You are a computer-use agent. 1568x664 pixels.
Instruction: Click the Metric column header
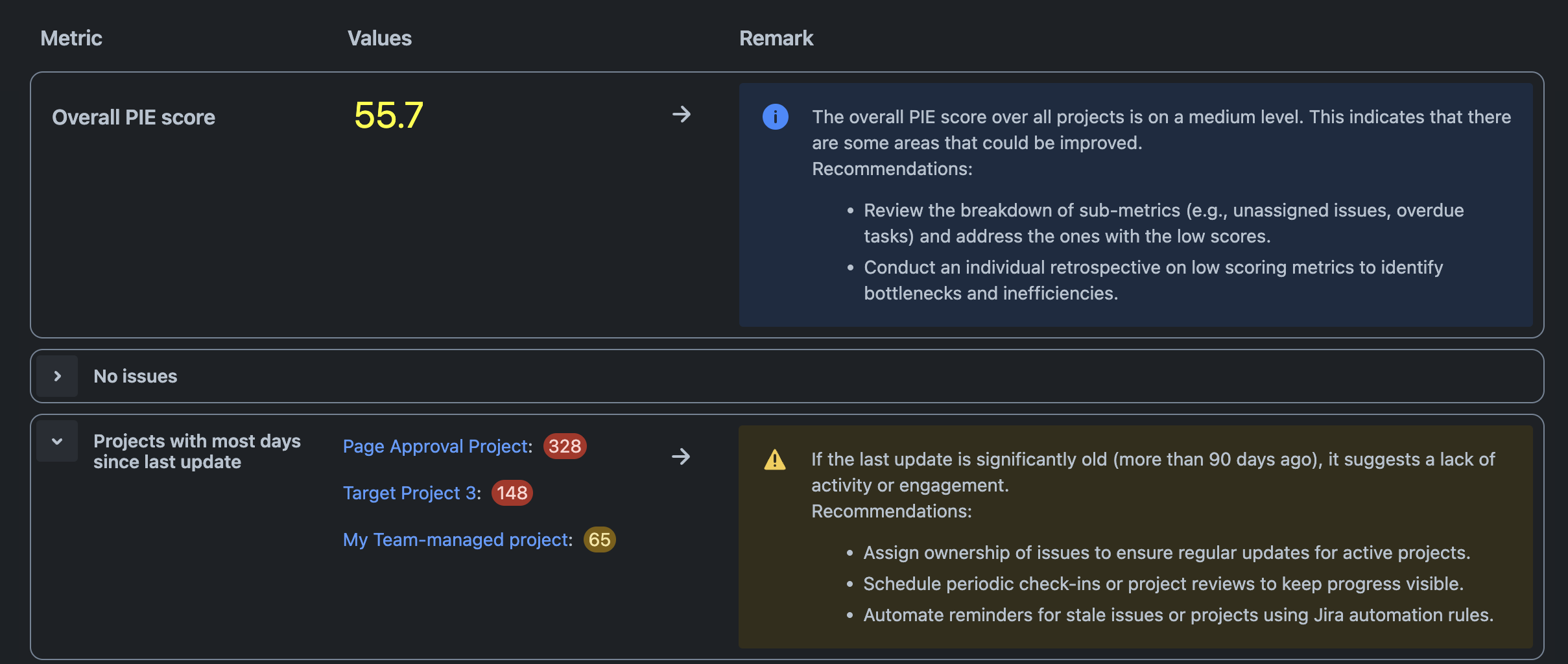(x=71, y=38)
